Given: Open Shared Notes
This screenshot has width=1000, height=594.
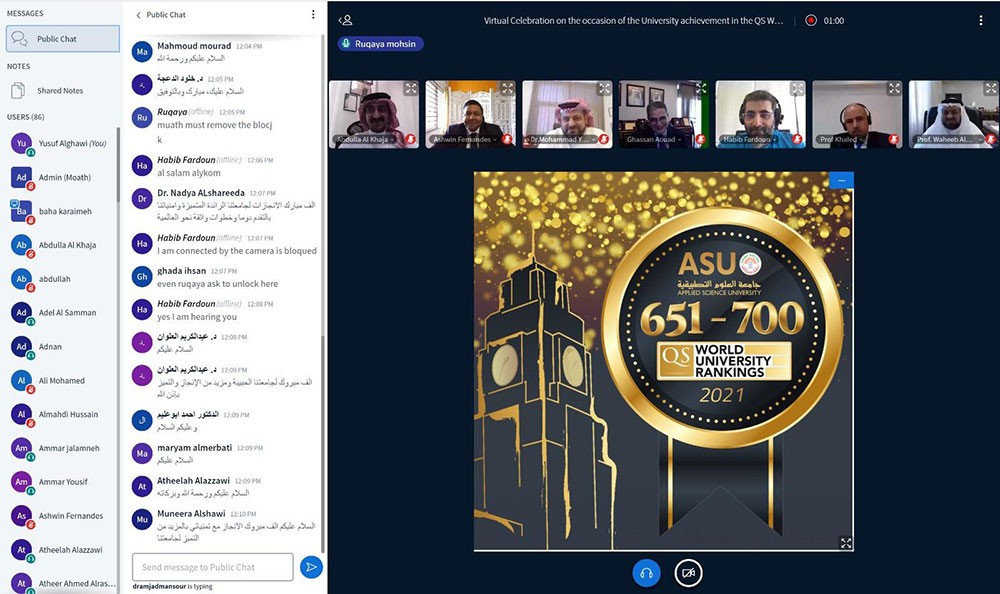Looking at the screenshot, I should [x=60, y=91].
